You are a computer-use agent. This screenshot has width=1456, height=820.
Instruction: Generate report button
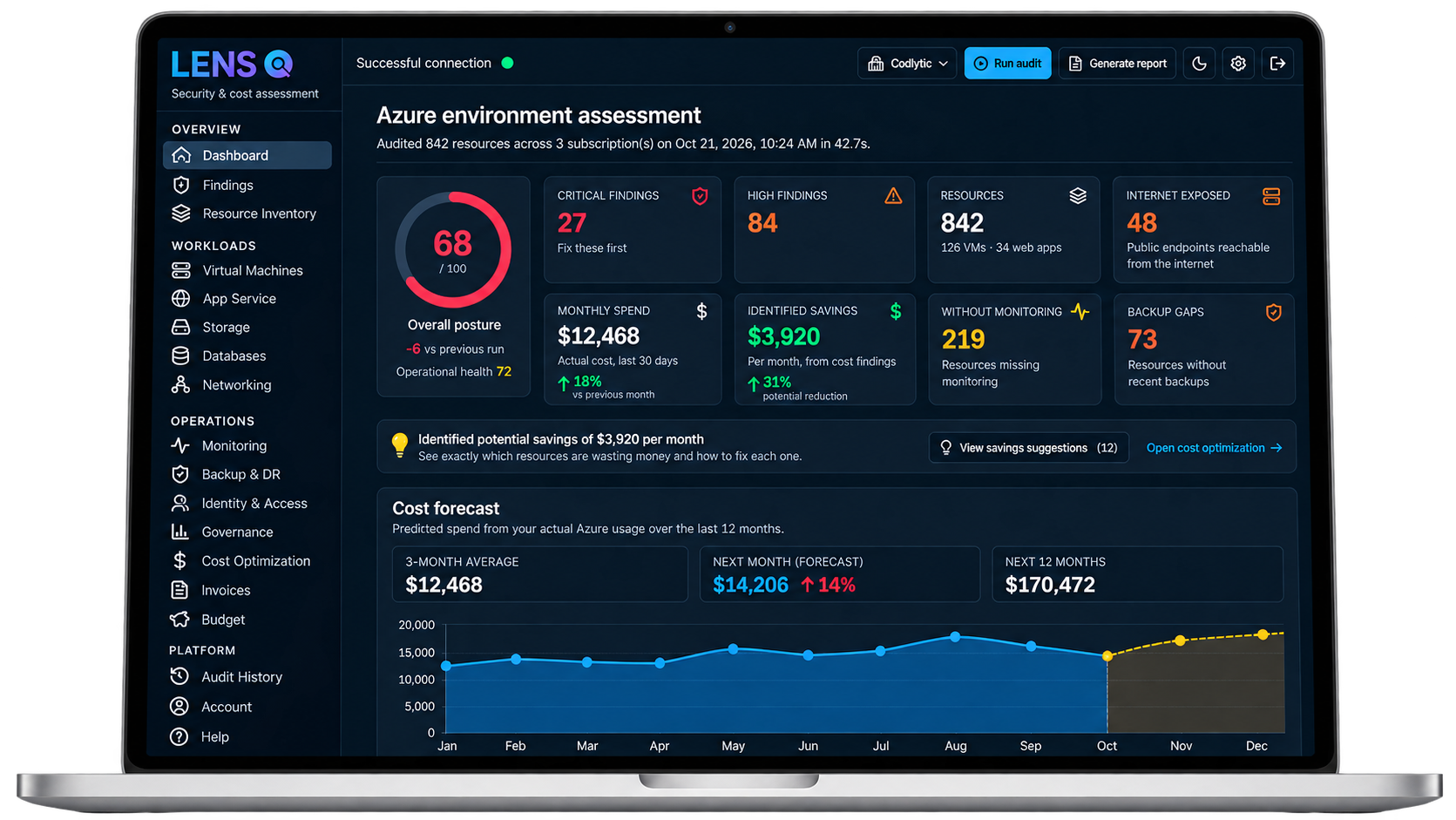tap(1117, 64)
